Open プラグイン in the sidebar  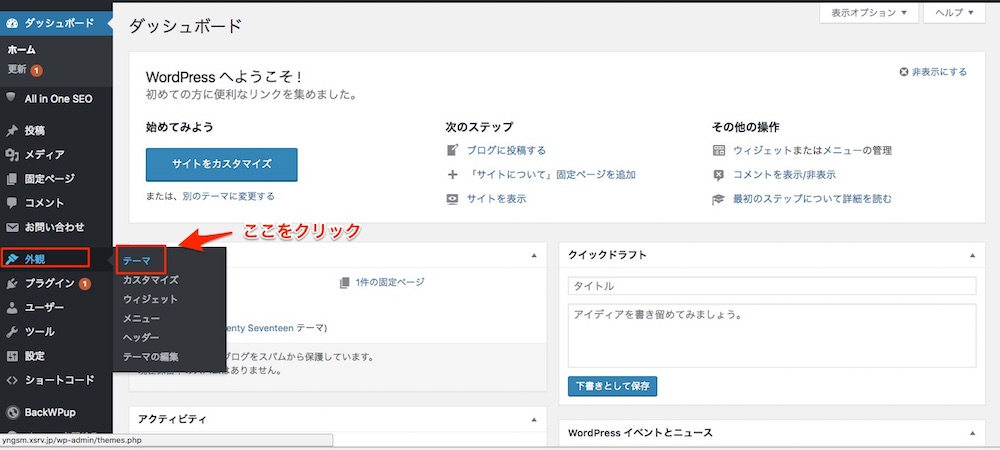(50, 283)
